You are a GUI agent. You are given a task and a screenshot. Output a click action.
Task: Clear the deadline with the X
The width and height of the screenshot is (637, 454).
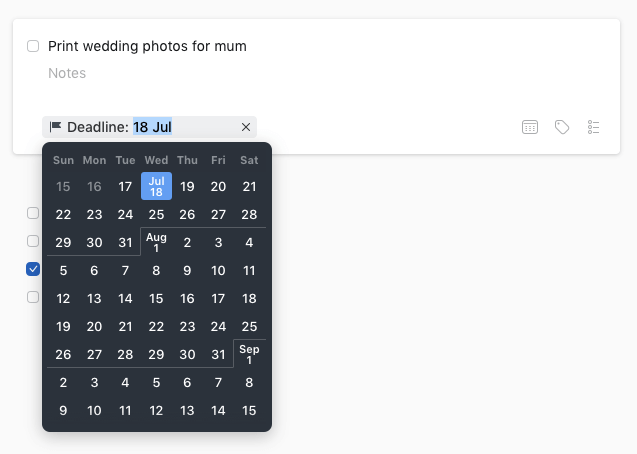(x=246, y=127)
